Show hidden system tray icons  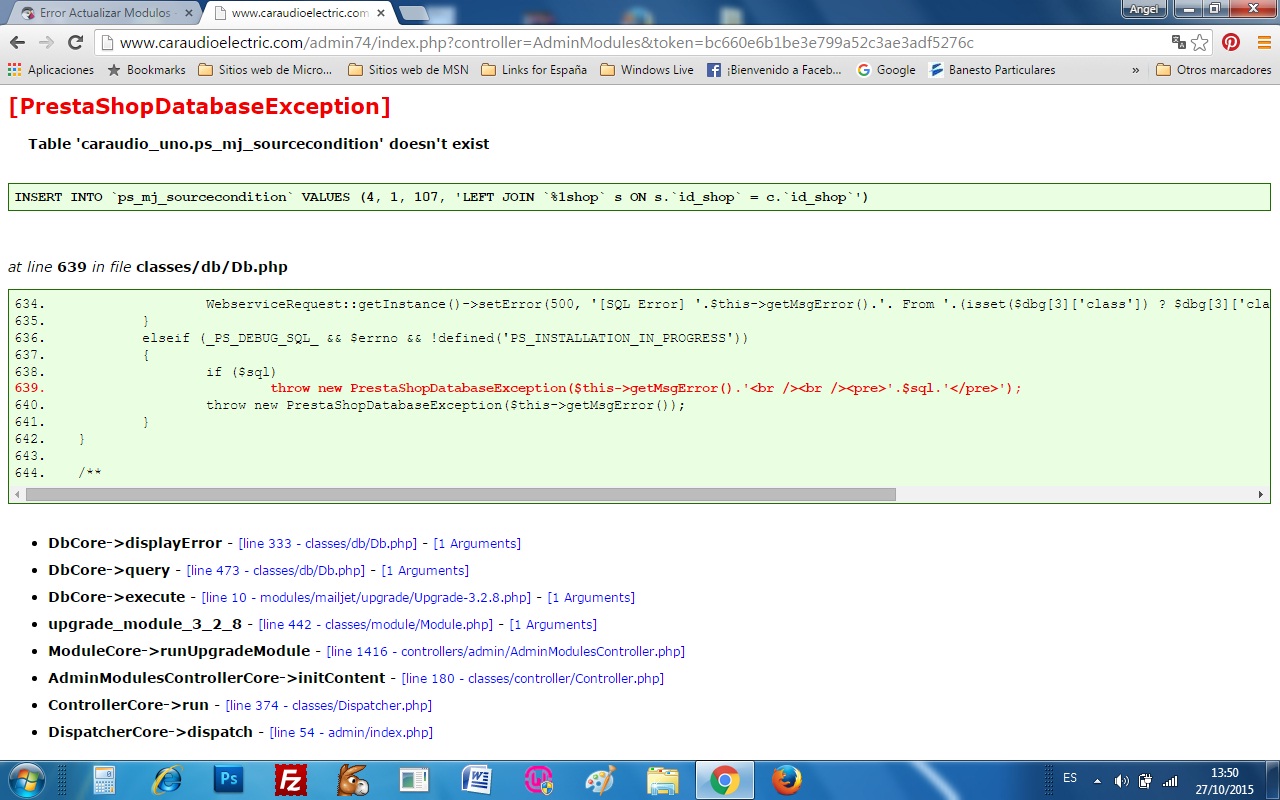click(x=1097, y=780)
